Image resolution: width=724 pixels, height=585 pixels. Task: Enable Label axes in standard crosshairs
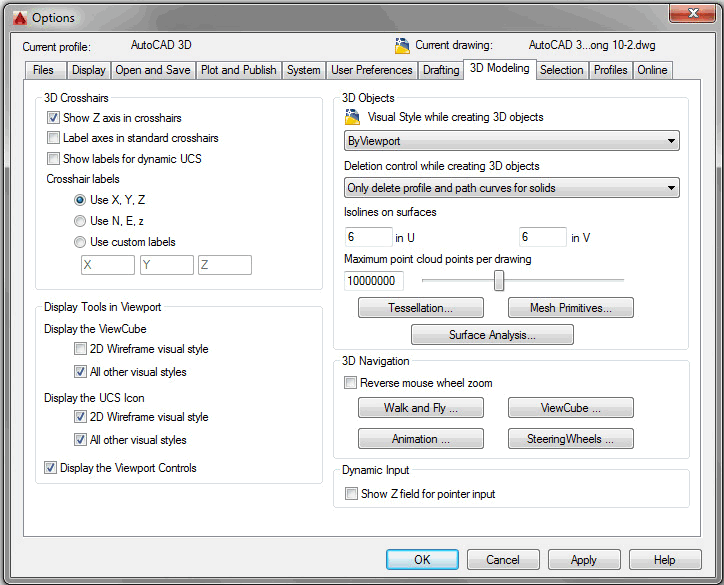[x=54, y=138]
